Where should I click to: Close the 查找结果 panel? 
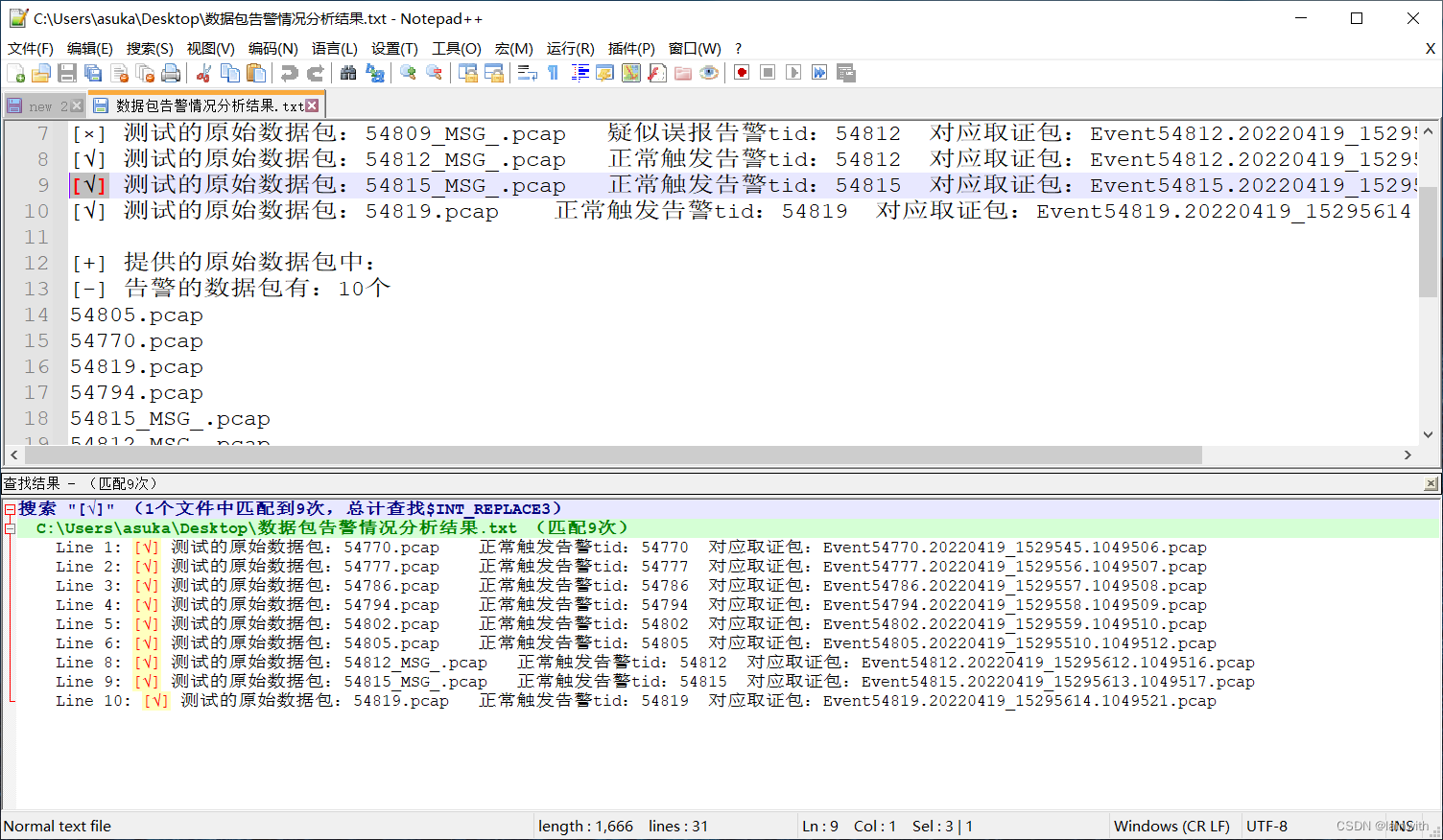(x=1431, y=484)
